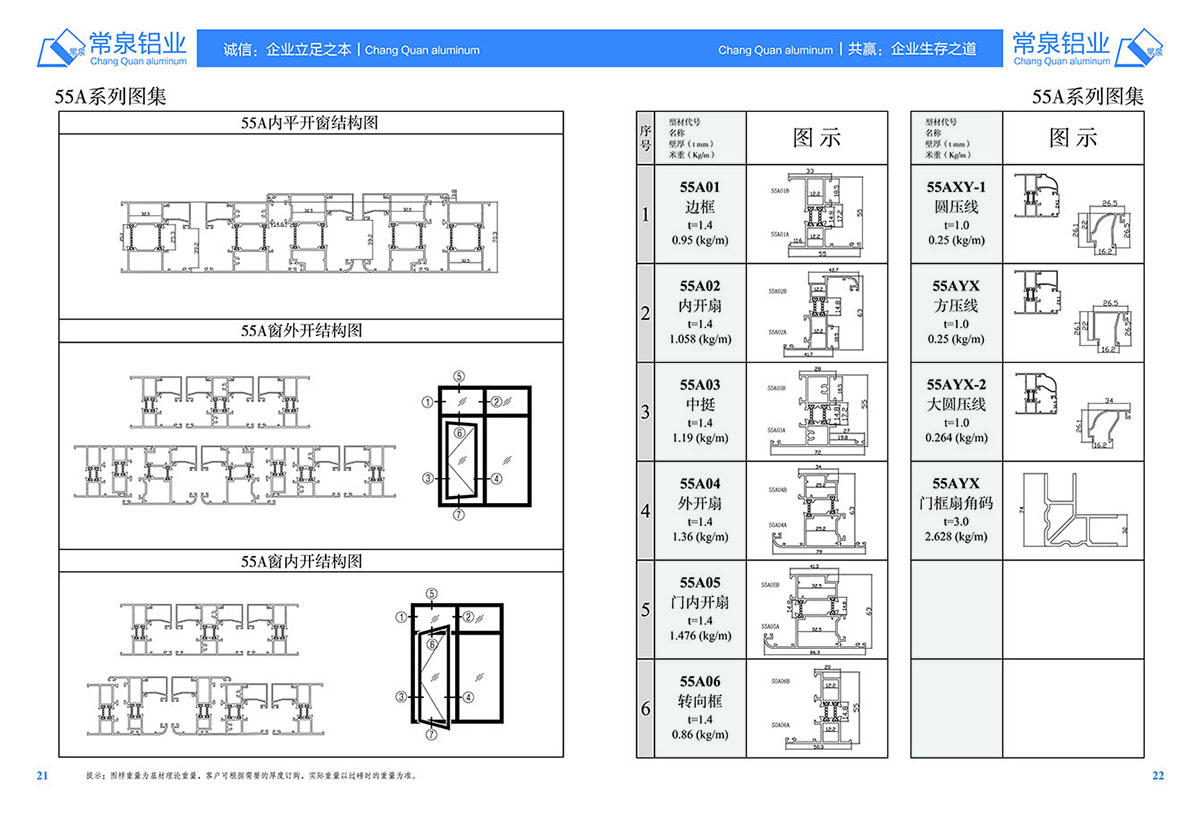Click page number 21
This screenshot has height=816, width=1200.
42,775
